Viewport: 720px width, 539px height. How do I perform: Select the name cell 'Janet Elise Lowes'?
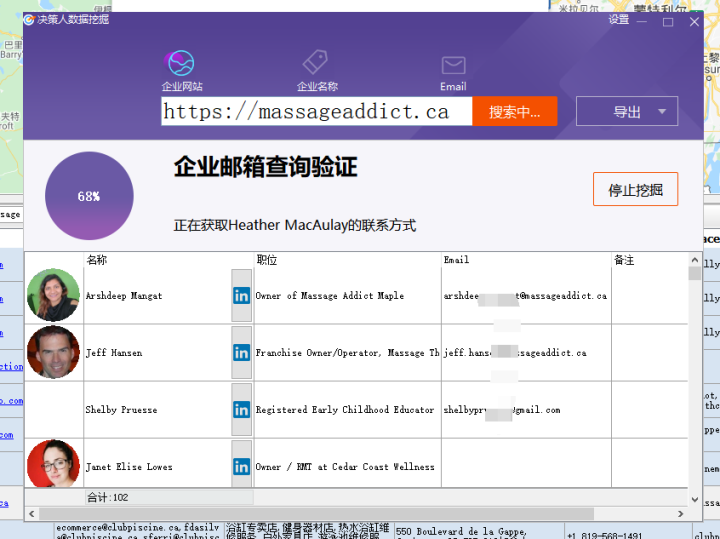tap(158, 465)
